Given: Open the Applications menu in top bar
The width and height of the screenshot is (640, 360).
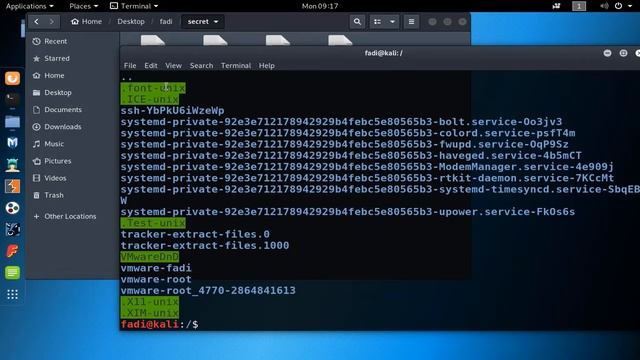Looking at the screenshot, I should 29,6.
